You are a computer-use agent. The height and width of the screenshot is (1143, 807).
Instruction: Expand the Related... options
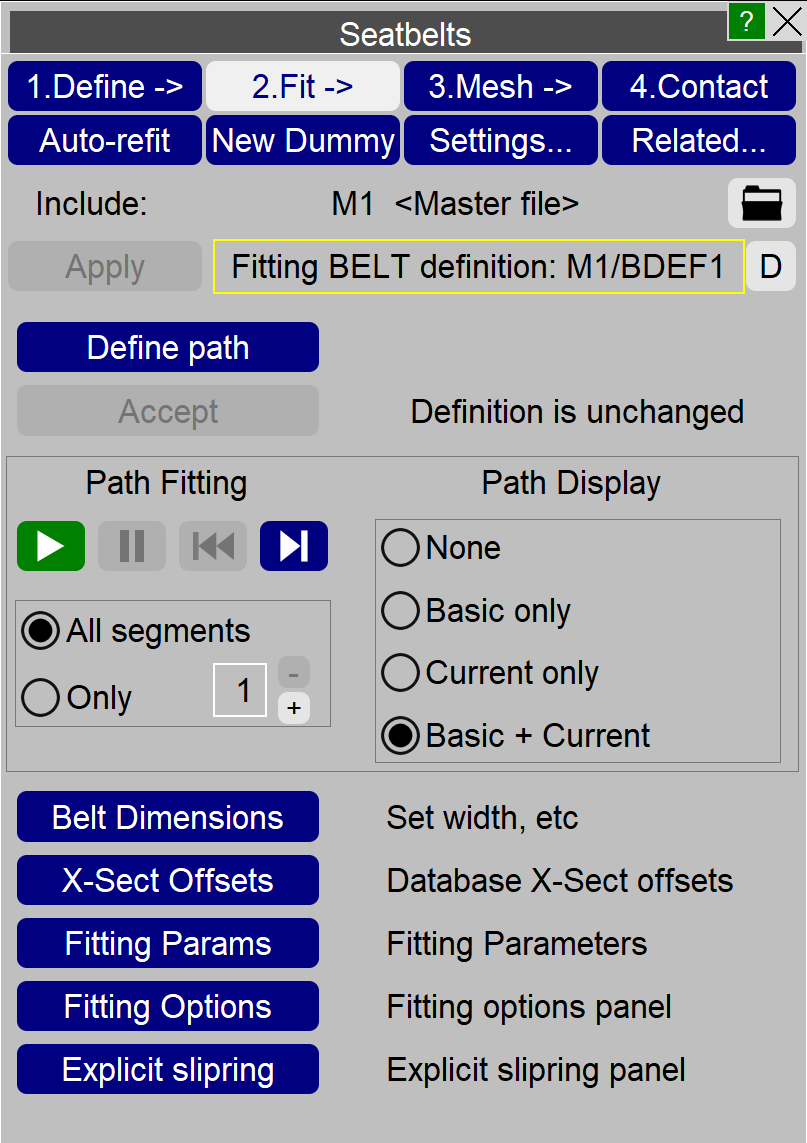point(699,141)
